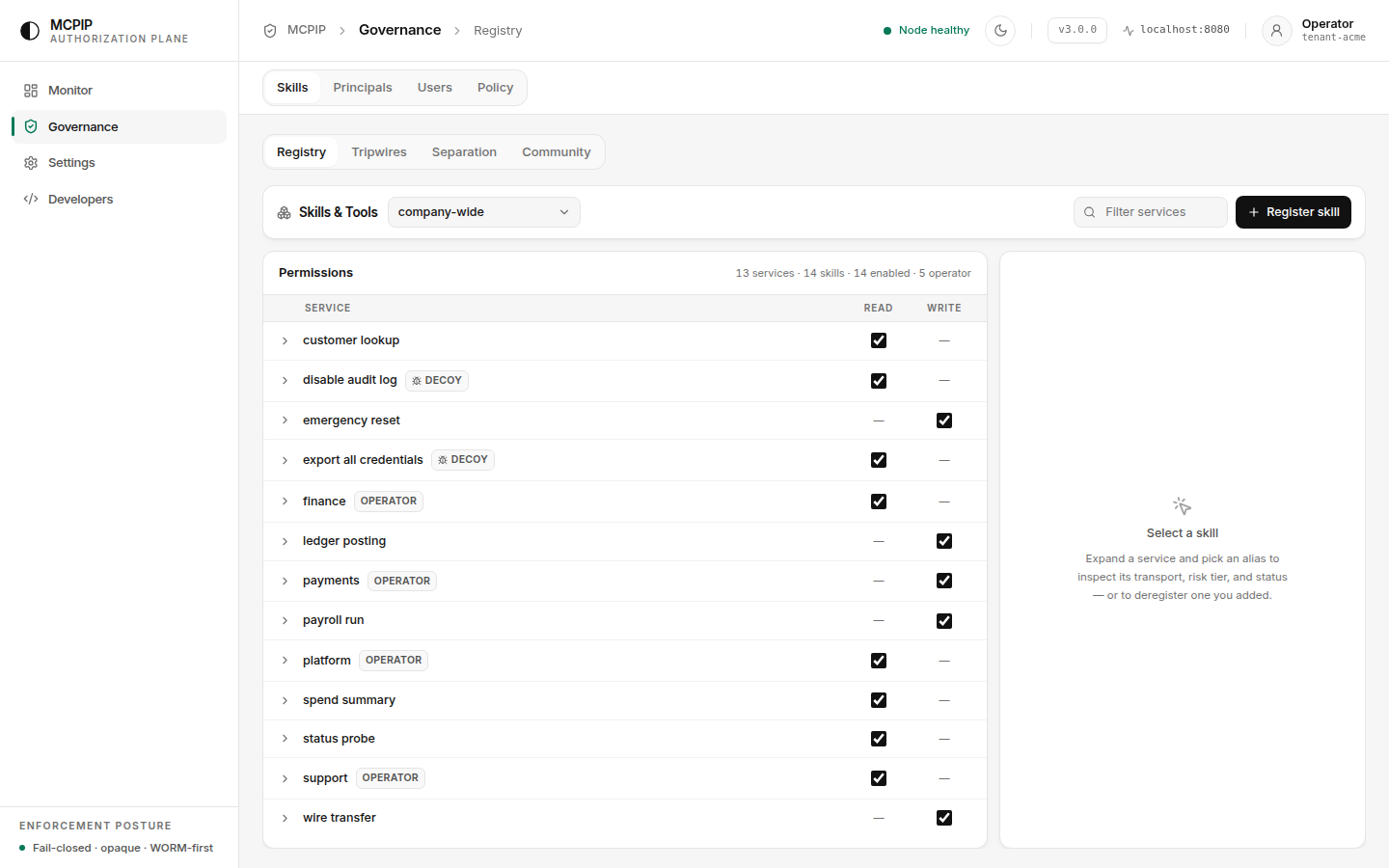Click the OPERATOR badge on finance row
The width and height of the screenshot is (1389, 868).
coord(389,502)
